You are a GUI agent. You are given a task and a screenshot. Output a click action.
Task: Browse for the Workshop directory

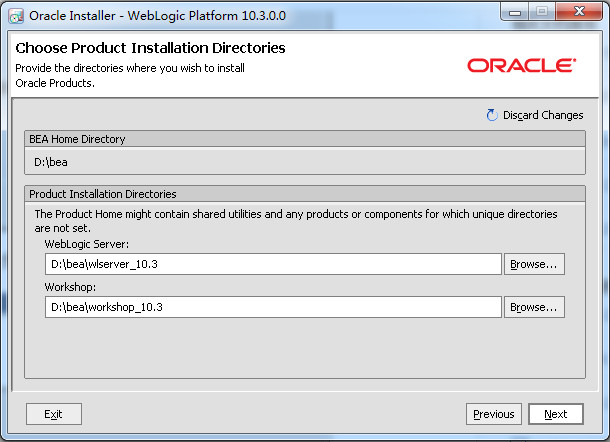[x=534, y=307]
